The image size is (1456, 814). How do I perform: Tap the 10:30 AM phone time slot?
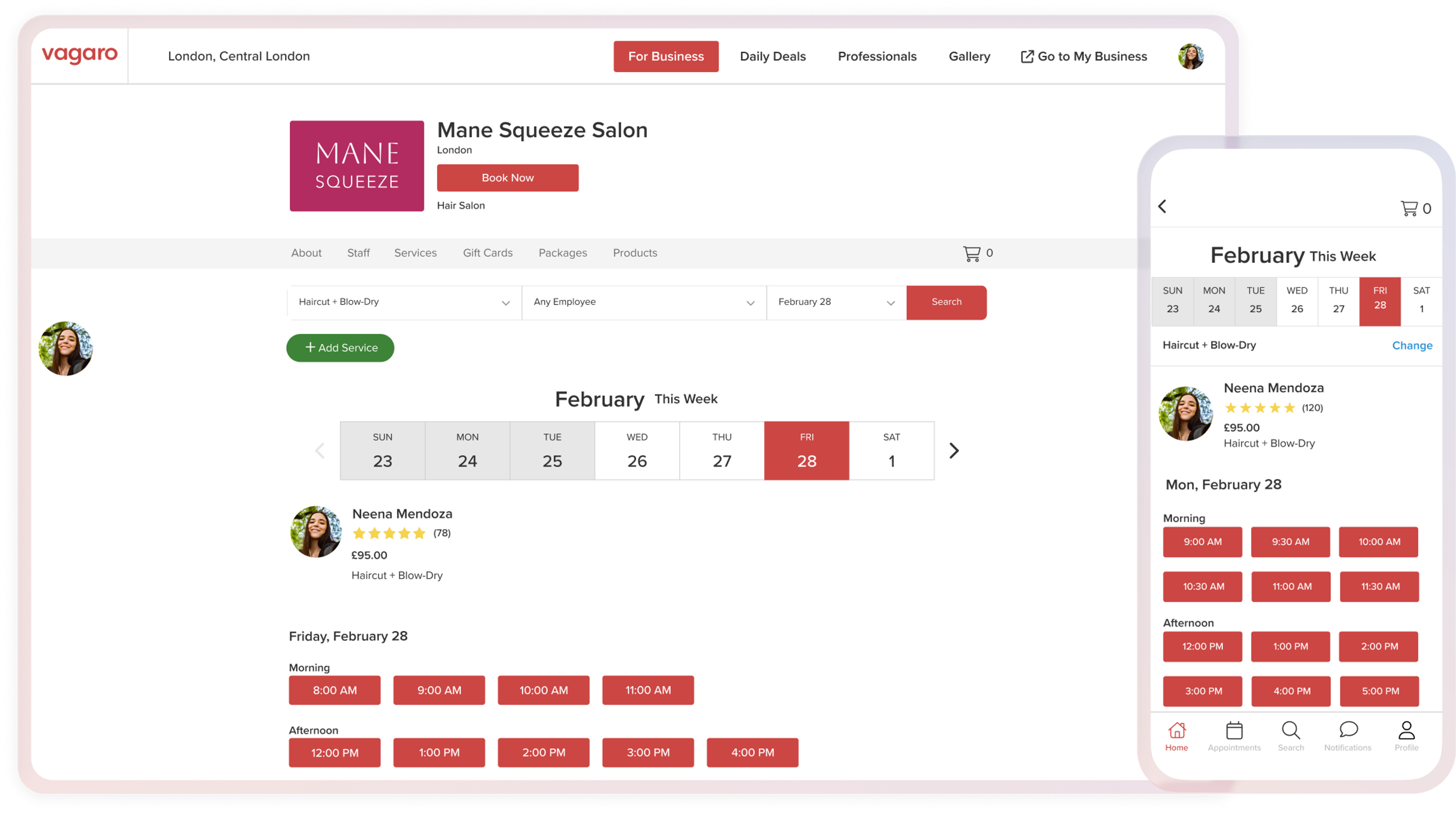tap(1203, 587)
